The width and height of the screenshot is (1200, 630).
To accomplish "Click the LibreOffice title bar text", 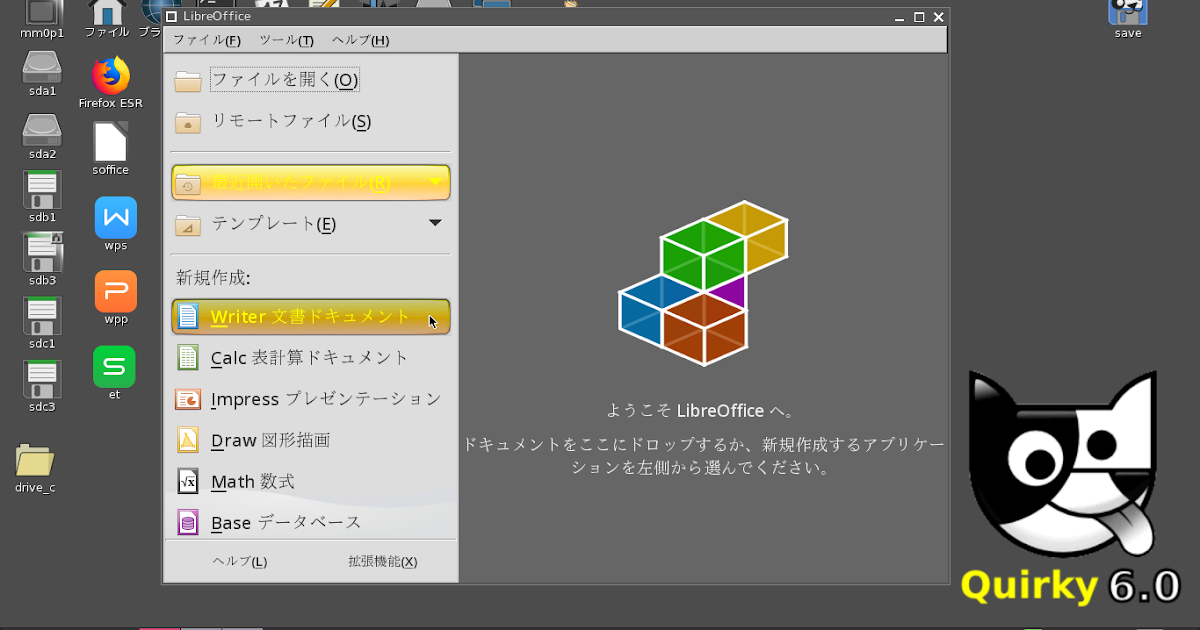I will 217,16.
